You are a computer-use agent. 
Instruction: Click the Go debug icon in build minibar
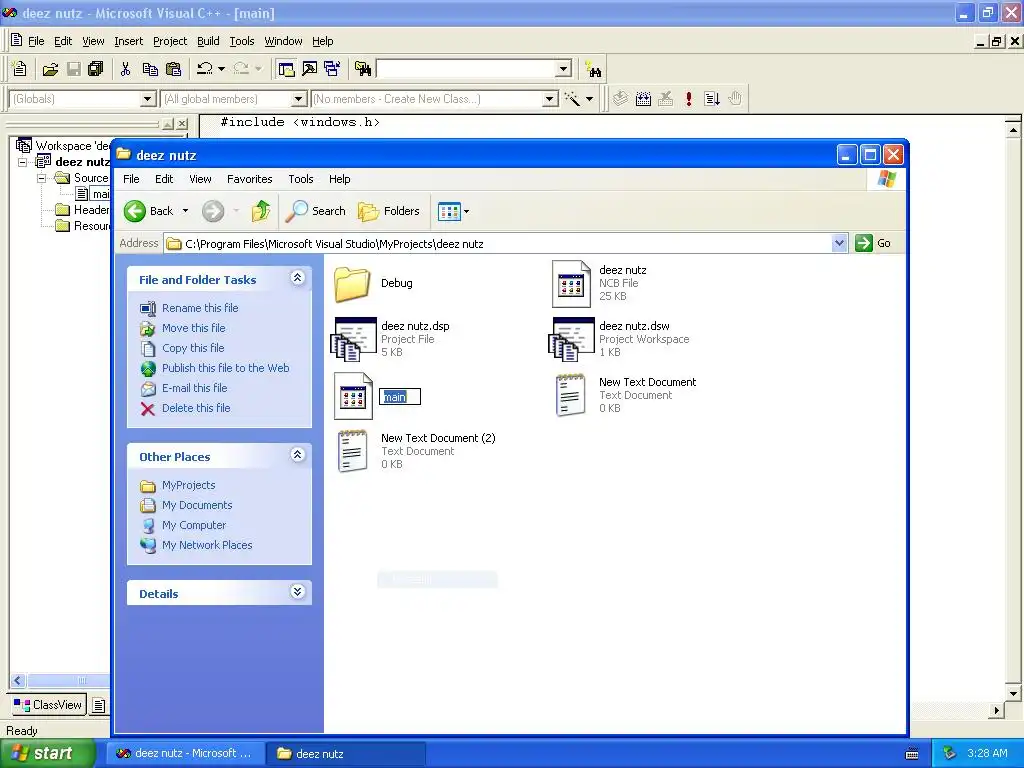click(x=712, y=99)
